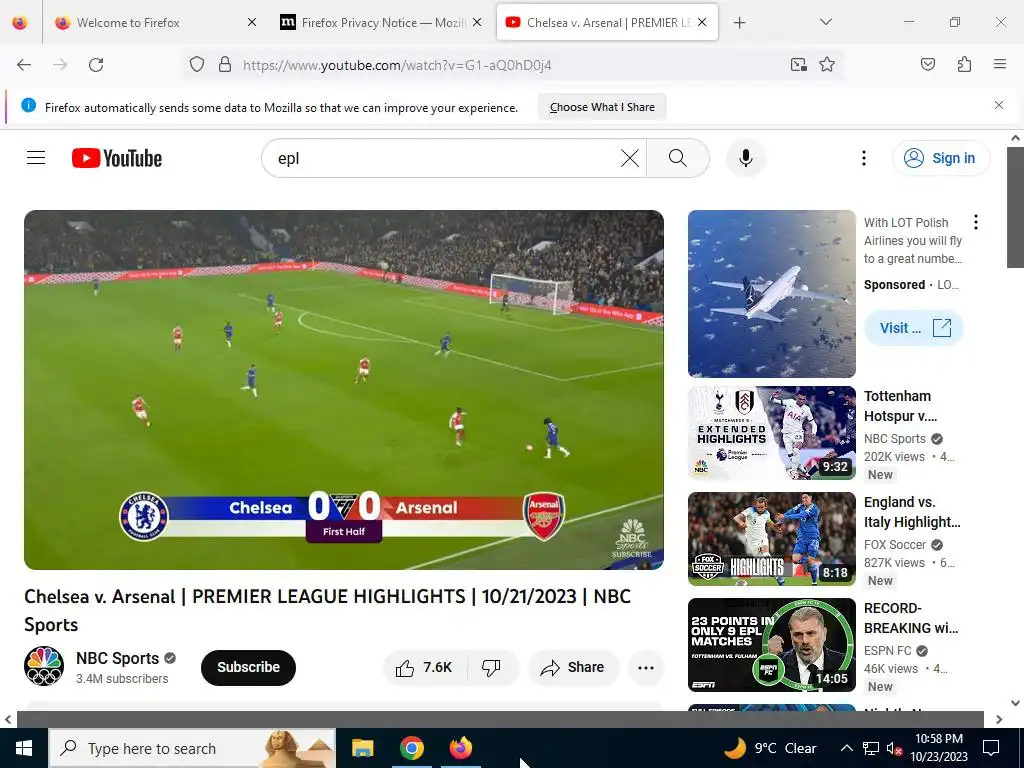Close the Chelsea v. Arsenal tab
This screenshot has width=1024, height=768.
coord(702,23)
